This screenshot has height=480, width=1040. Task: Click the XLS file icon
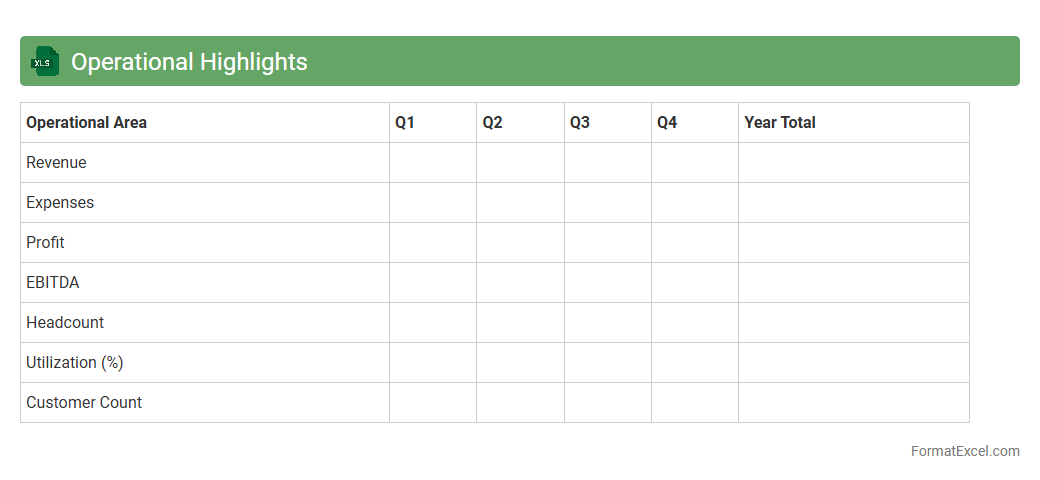[x=45, y=61]
